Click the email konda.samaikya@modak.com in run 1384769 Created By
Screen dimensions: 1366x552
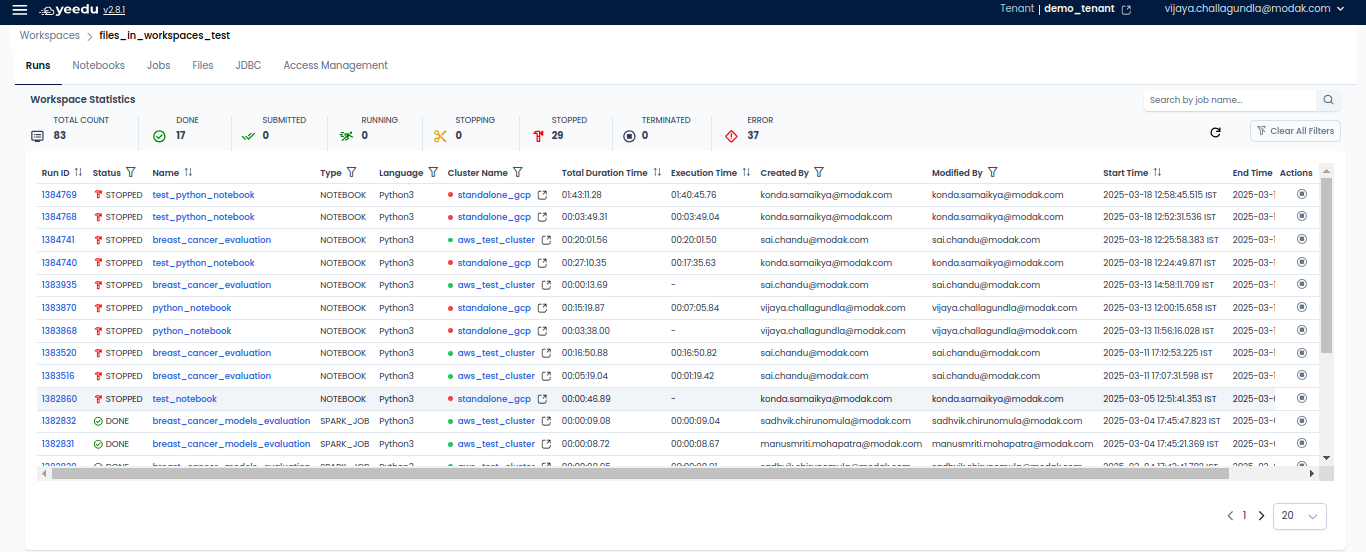pos(826,195)
